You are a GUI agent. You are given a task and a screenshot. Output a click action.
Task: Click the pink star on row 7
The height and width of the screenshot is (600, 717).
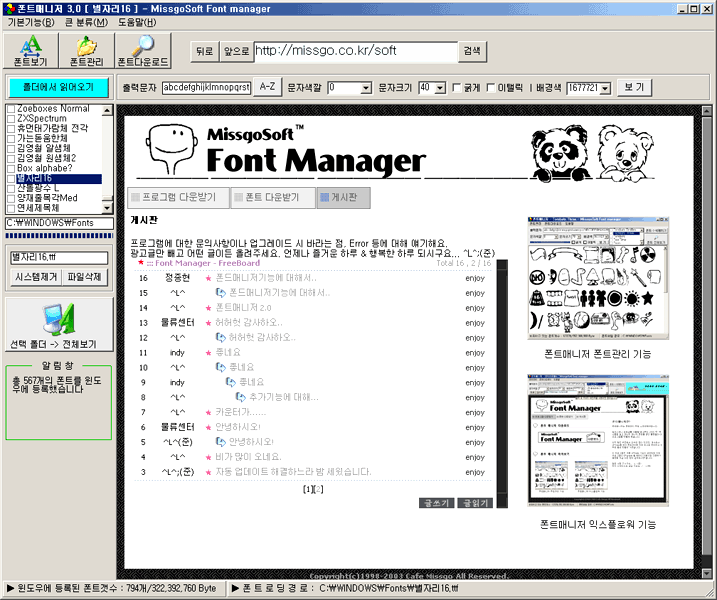(209, 412)
